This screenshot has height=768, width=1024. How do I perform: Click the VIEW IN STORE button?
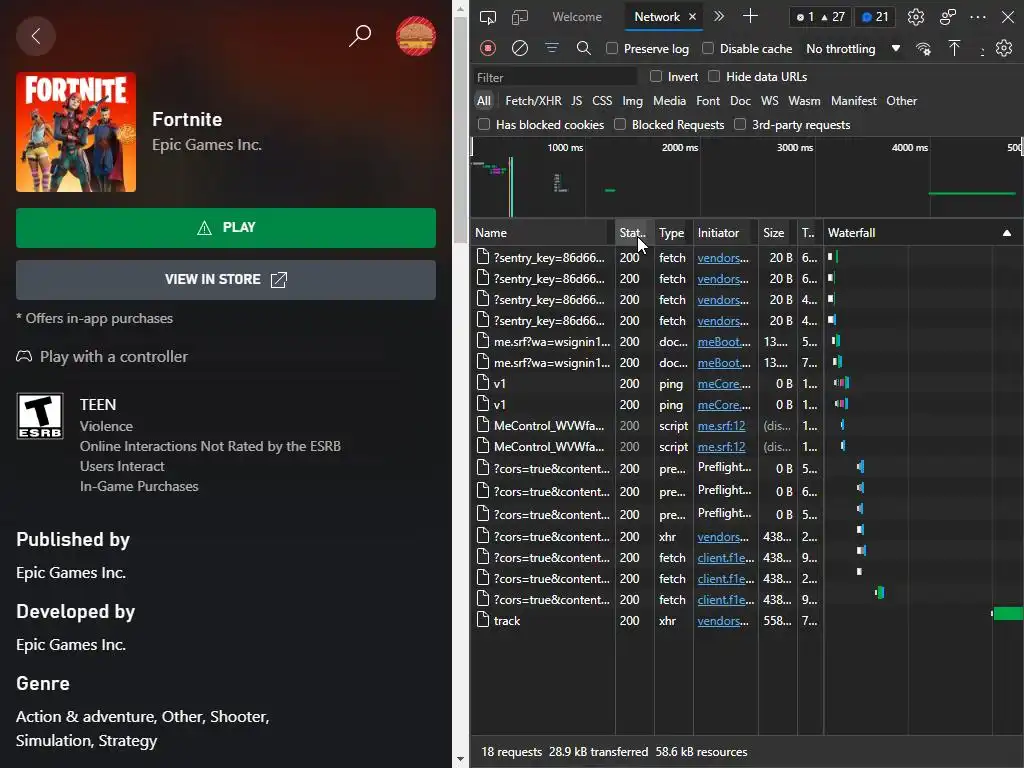pyautogui.click(x=226, y=280)
